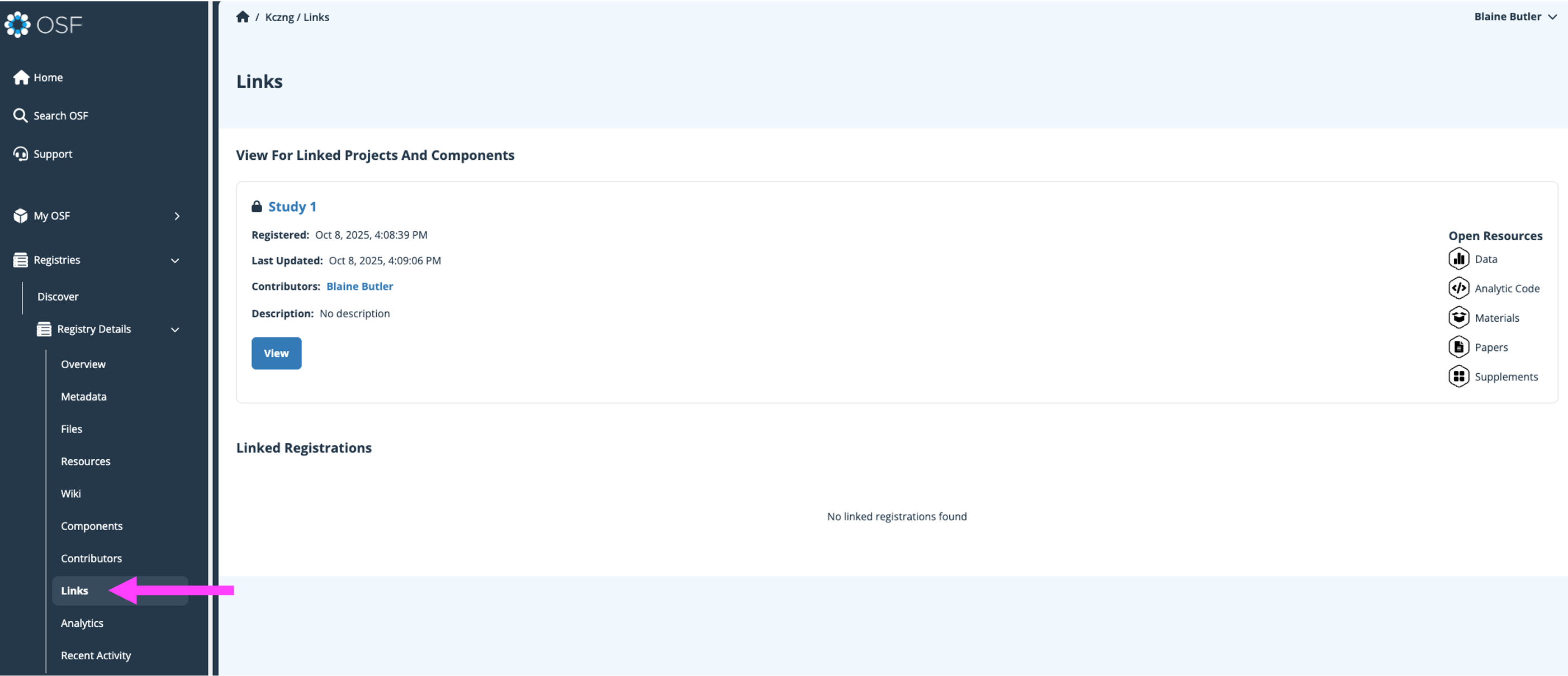Click the Data resource icon
1568x676 pixels.
coord(1458,259)
